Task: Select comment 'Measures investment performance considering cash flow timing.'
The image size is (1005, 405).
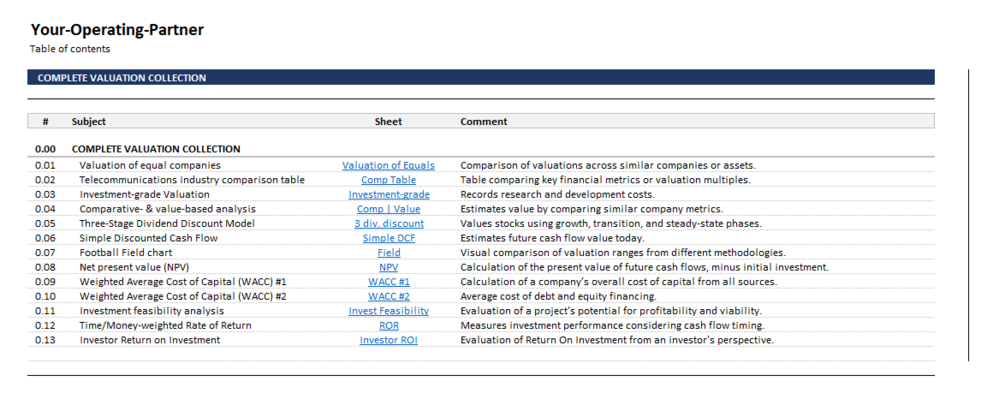Action: 612,326
